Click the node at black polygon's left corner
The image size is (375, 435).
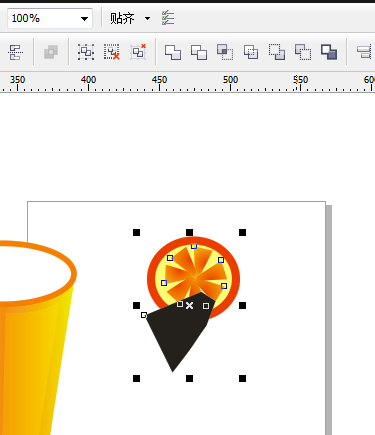(144, 315)
